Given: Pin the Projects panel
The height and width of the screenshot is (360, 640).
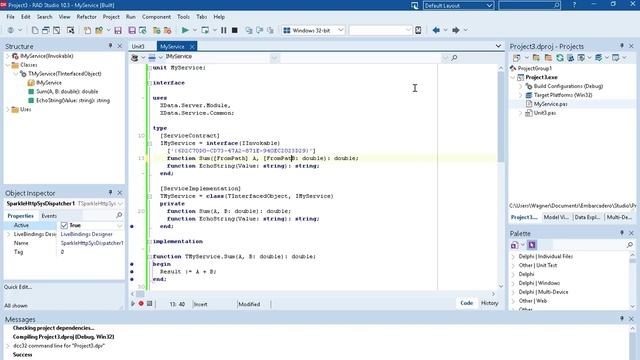Looking at the screenshot, I should coord(622,46).
